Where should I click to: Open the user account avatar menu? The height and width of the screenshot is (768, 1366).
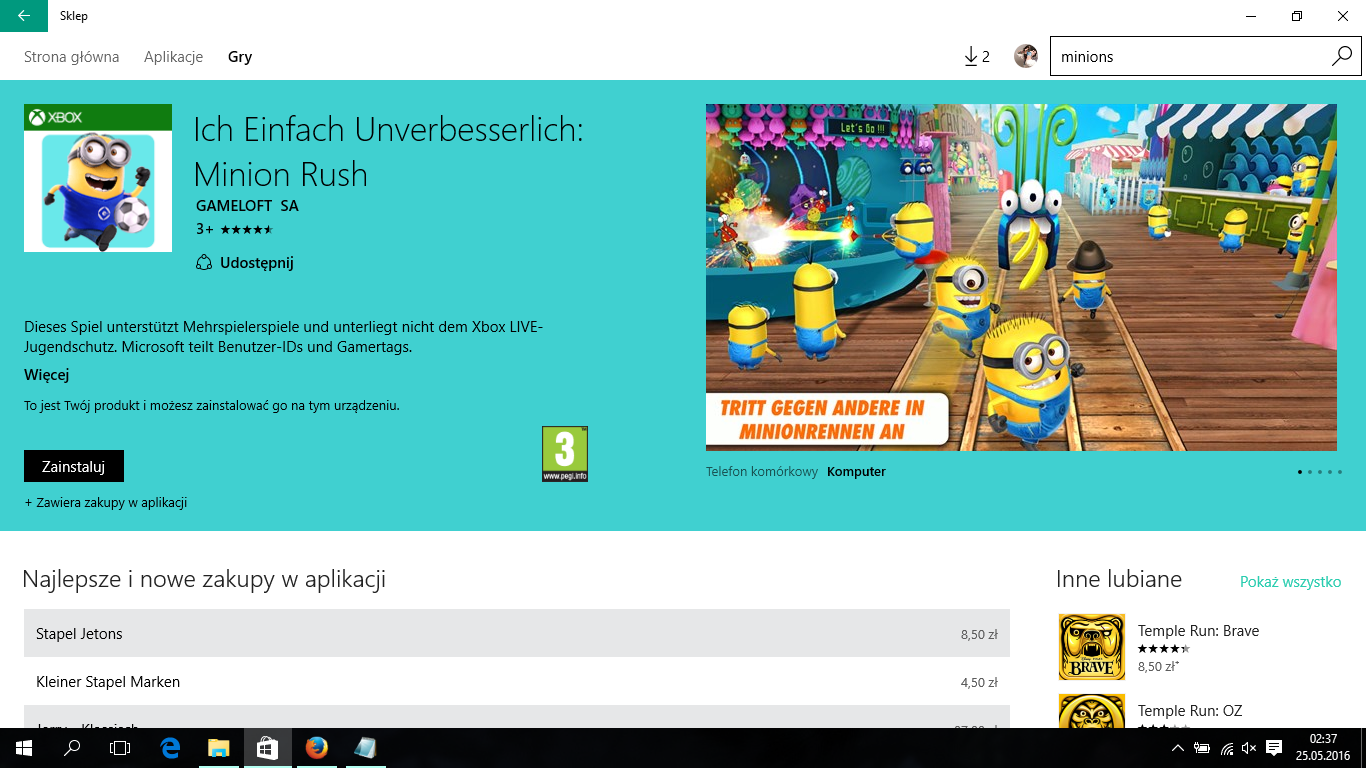[1026, 56]
